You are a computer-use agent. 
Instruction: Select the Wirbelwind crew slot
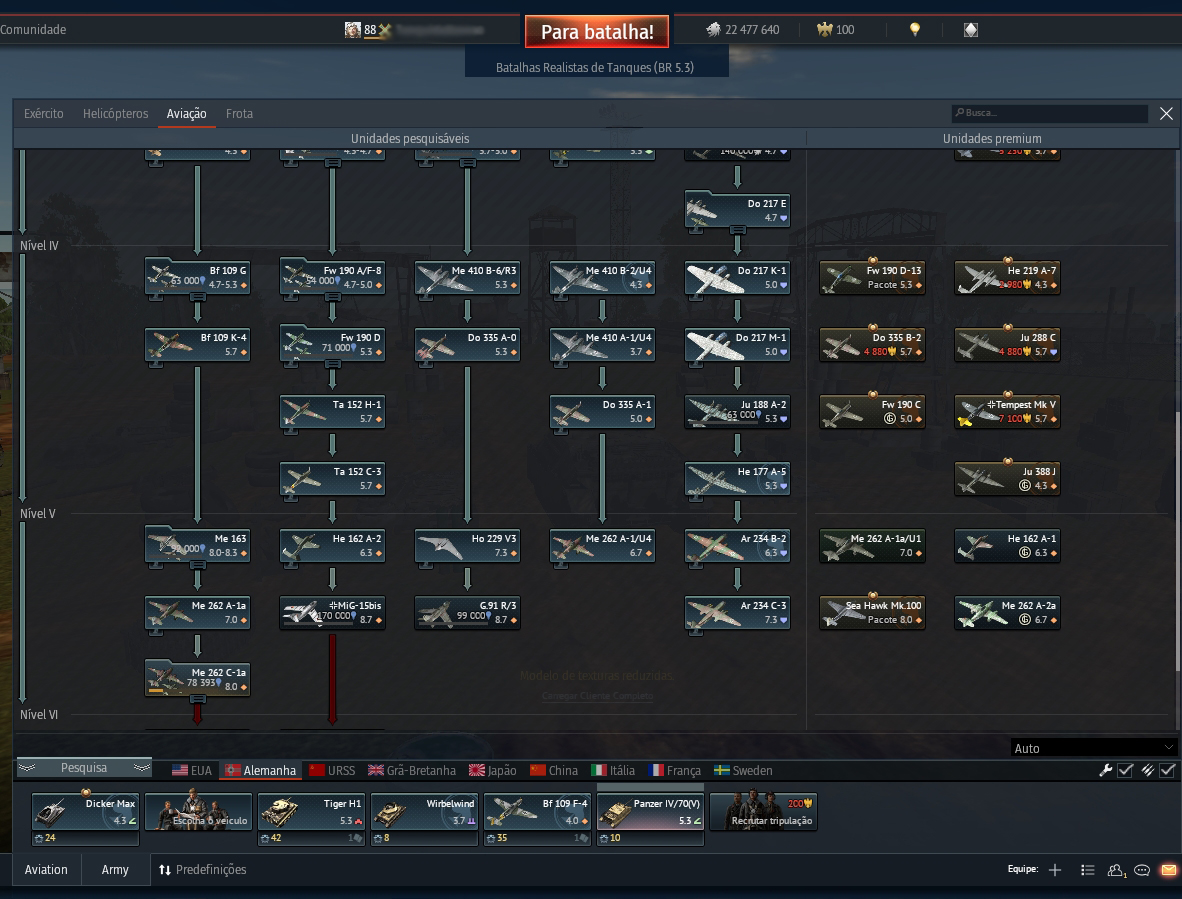click(x=424, y=819)
